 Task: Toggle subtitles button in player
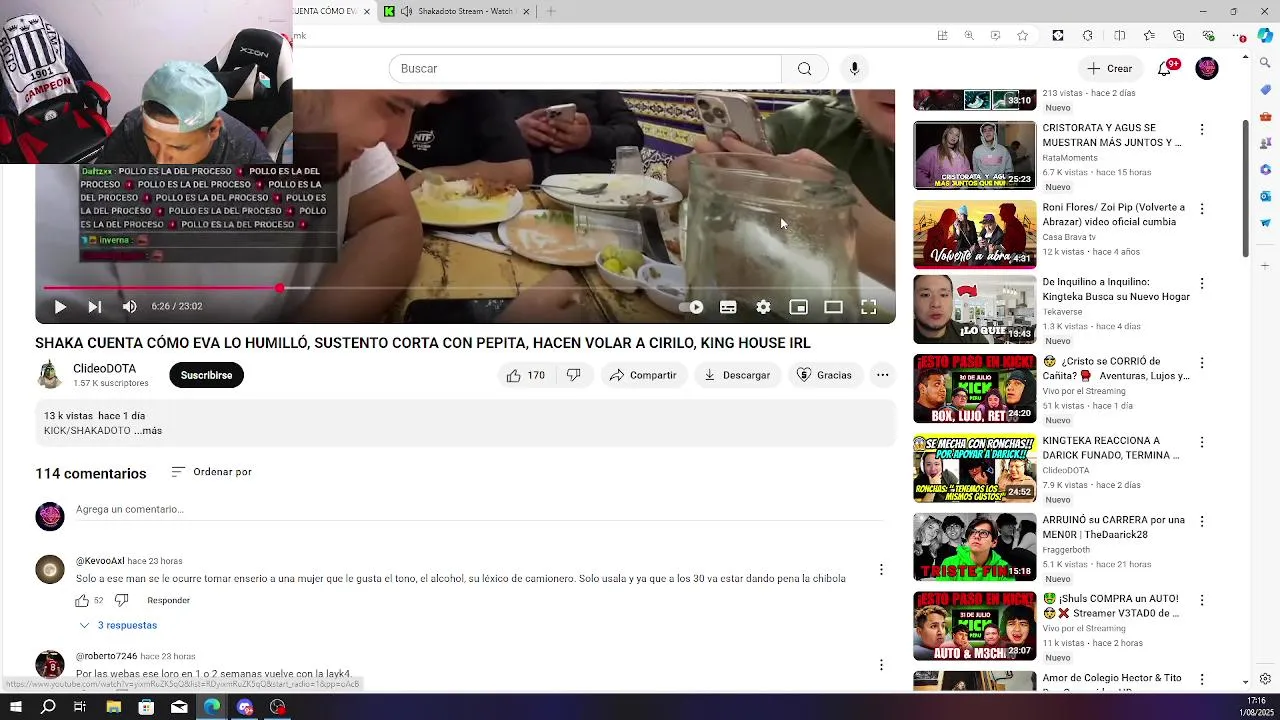728,307
